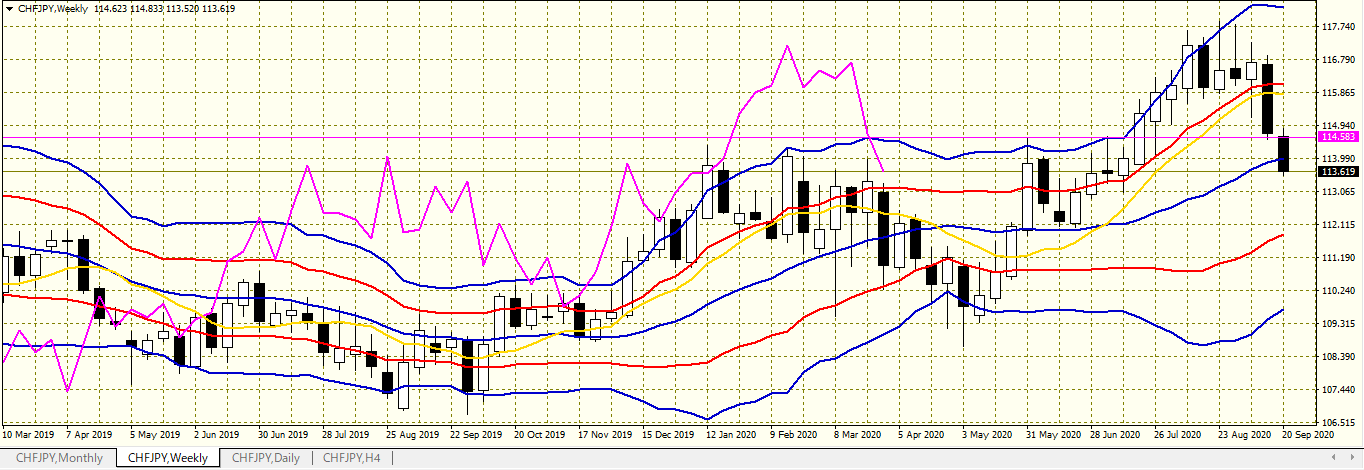The height and width of the screenshot is (470, 1364).
Task: Click the 117.740 value on the price axis
Action: 1338,27
